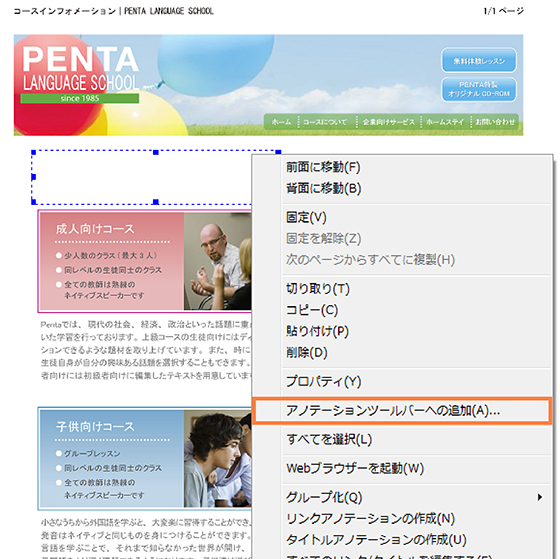Click PENTA特製オリジナルCD-ROM button
The height and width of the screenshot is (559, 560).
tap(479, 89)
